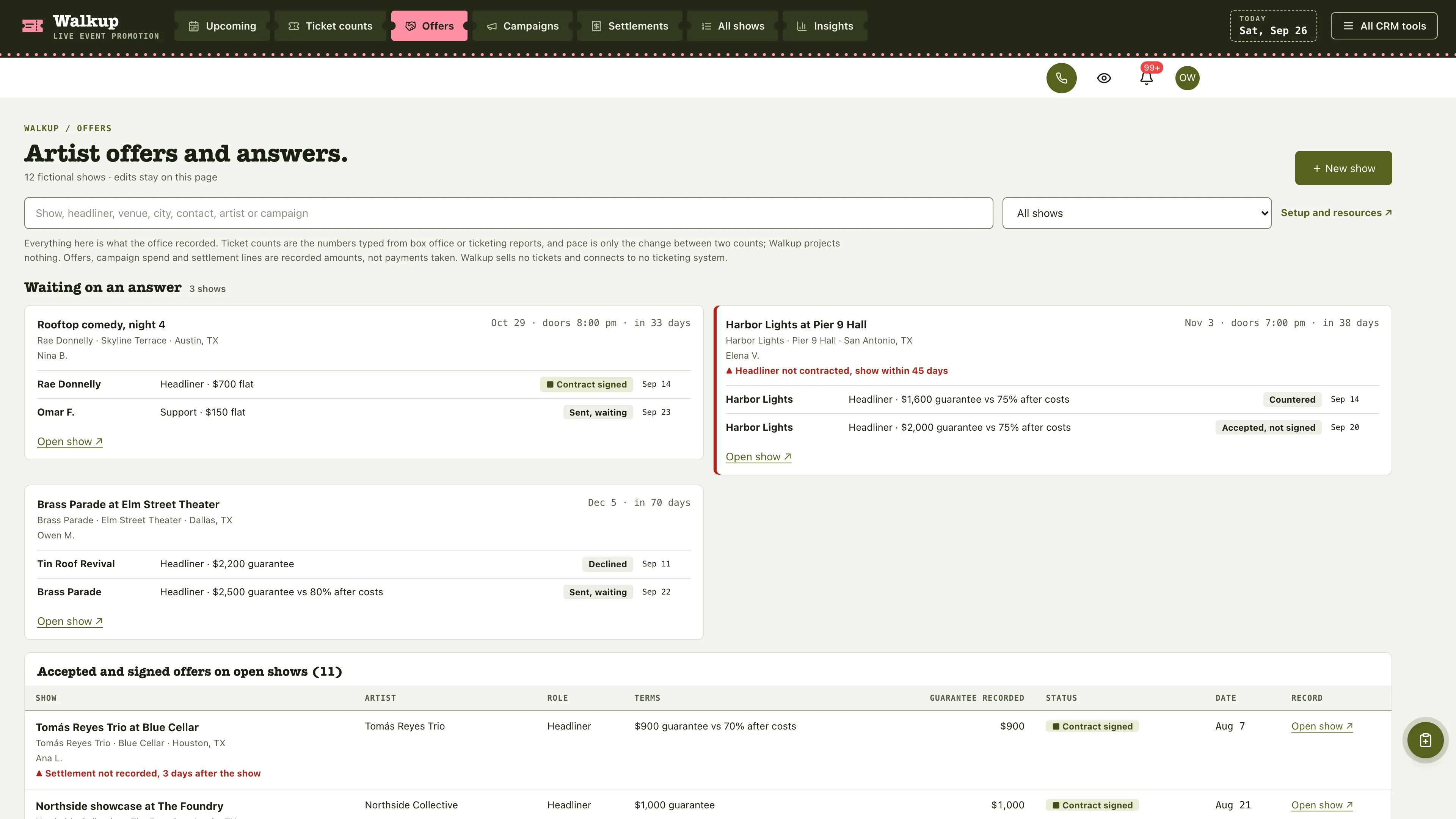Open Setup and resources link
1456x819 pixels.
tap(1336, 212)
